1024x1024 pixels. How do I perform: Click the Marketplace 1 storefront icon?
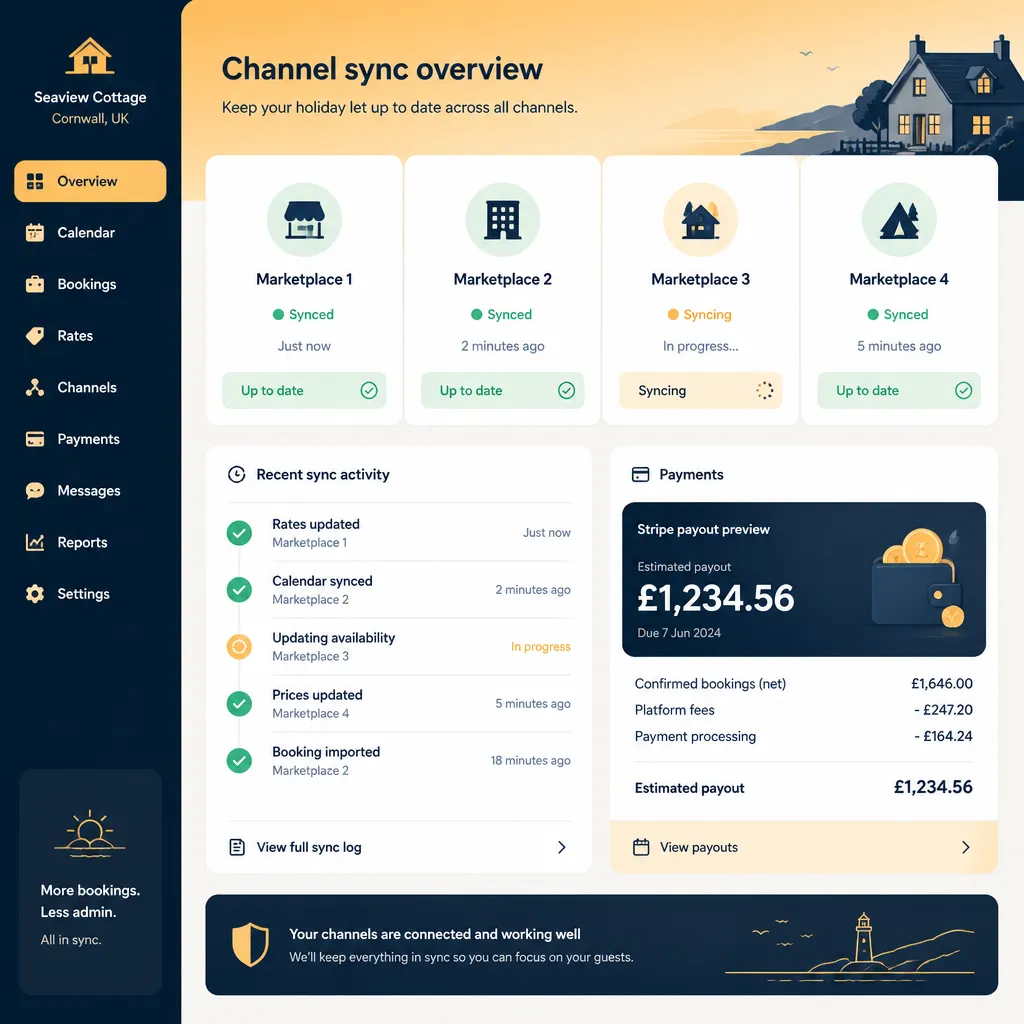click(304, 219)
